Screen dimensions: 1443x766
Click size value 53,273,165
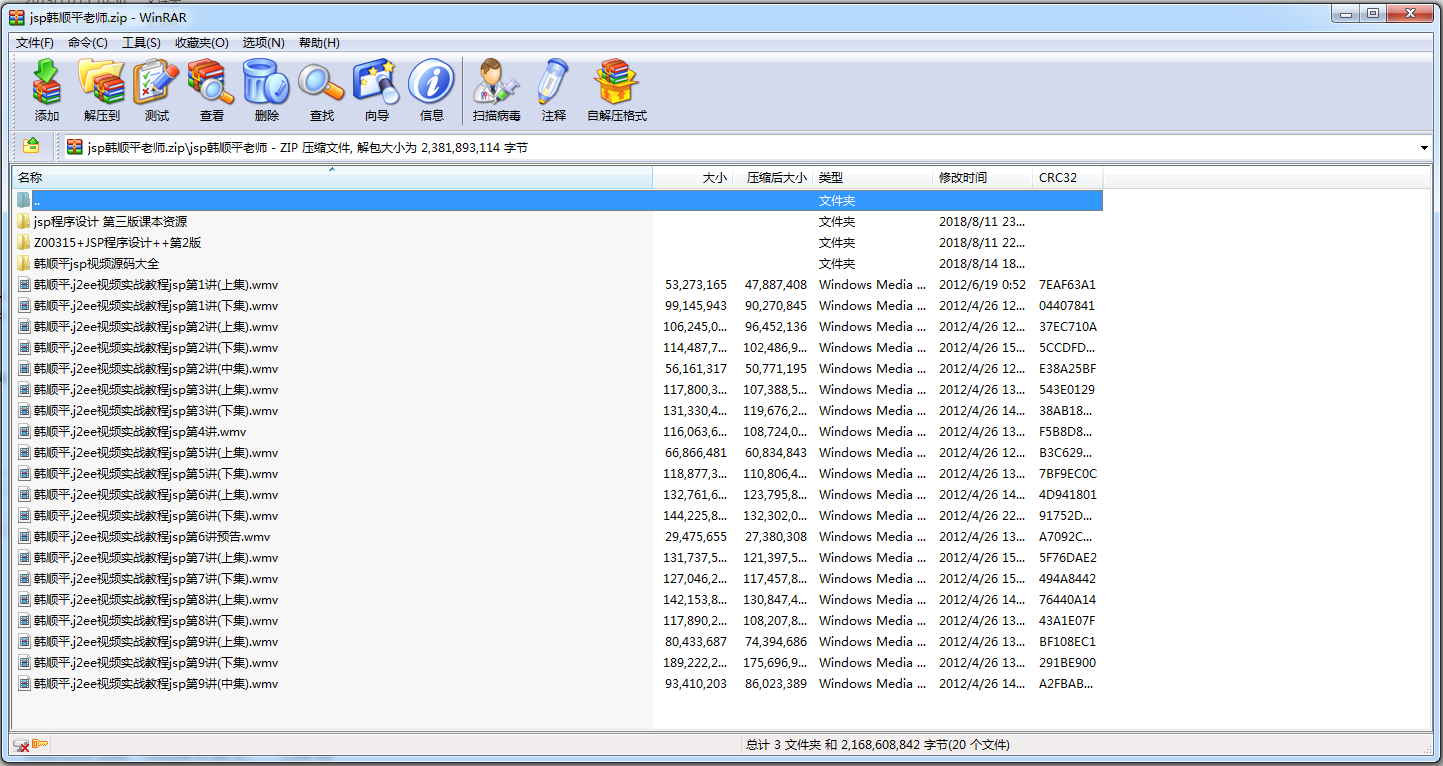coord(696,284)
